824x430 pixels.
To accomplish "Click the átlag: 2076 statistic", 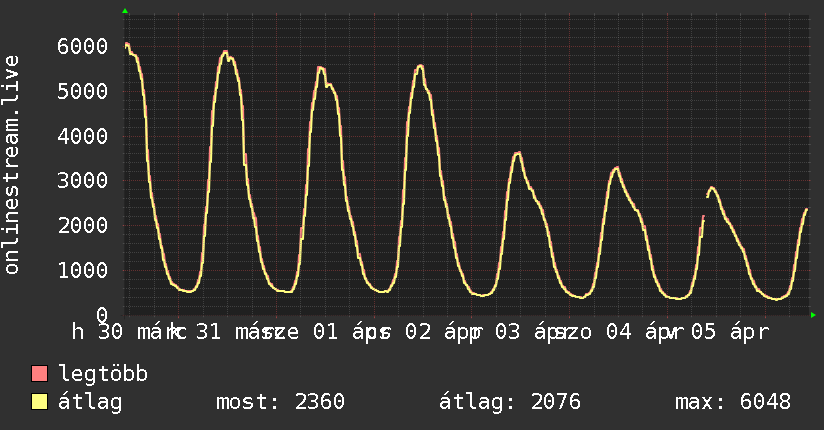I will coord(510,402).
